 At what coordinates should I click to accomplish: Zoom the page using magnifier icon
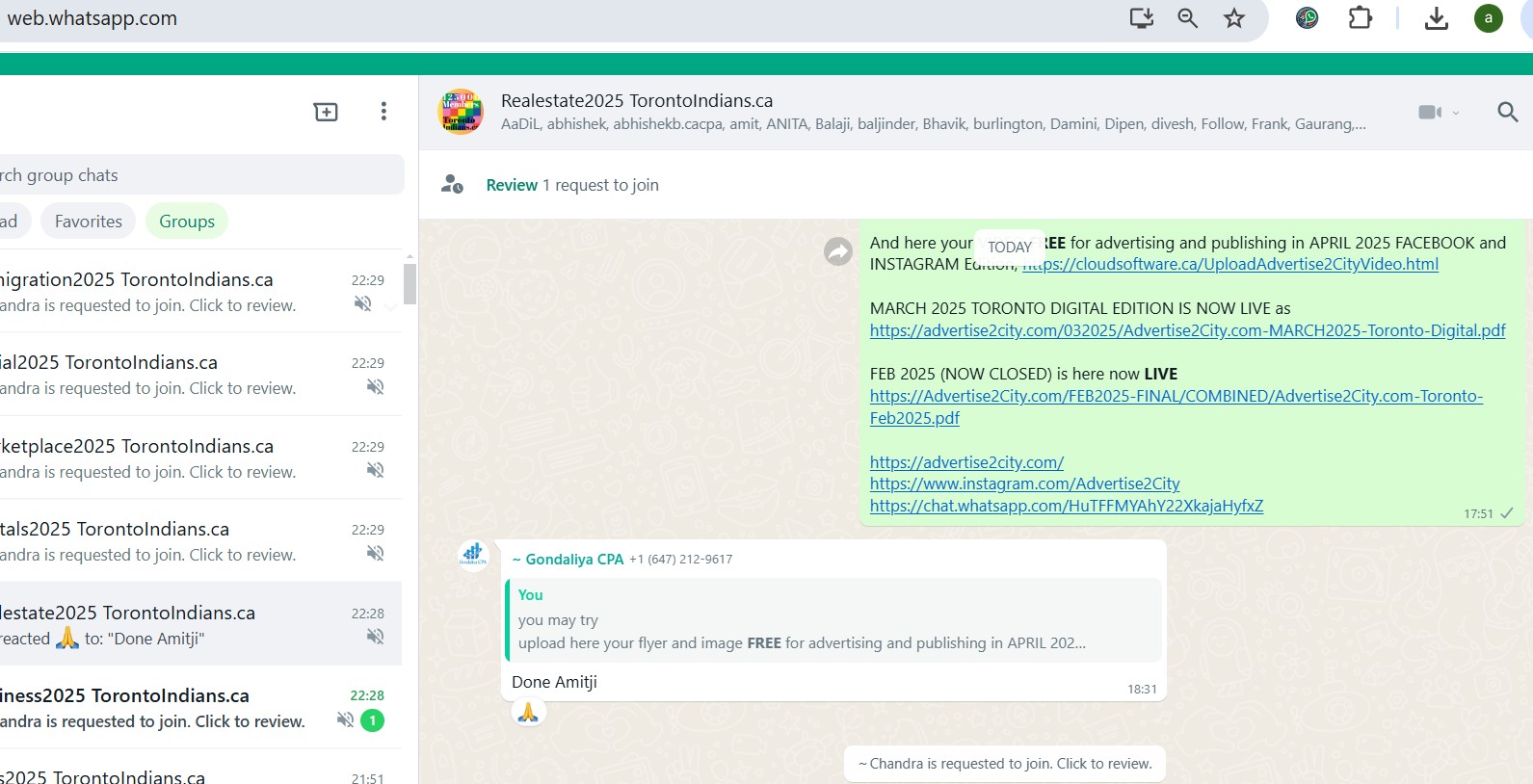(1187, 18)
